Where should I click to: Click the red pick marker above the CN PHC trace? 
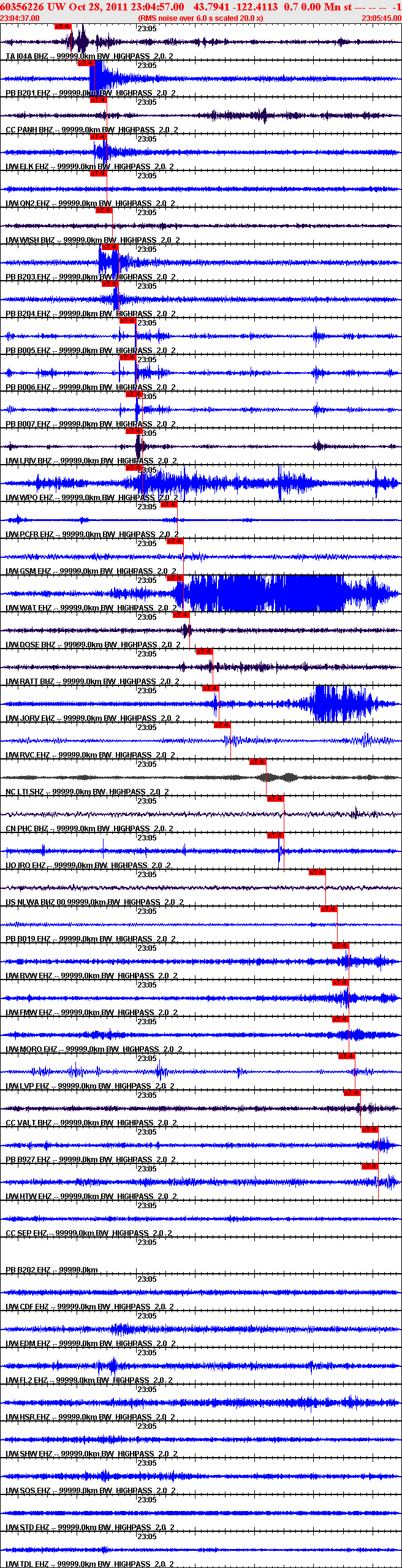pos(276,799)
